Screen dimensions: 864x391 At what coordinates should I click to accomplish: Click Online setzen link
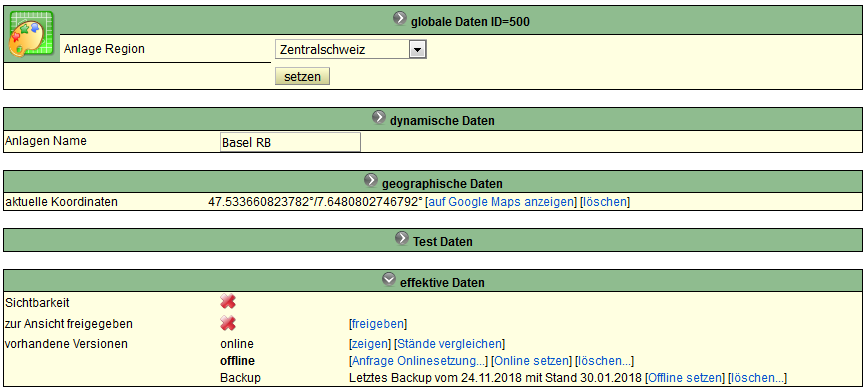532,361
